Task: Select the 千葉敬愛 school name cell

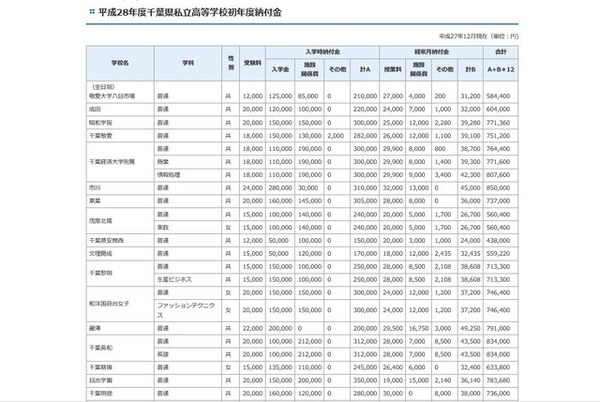Action: tap(120, 136)
